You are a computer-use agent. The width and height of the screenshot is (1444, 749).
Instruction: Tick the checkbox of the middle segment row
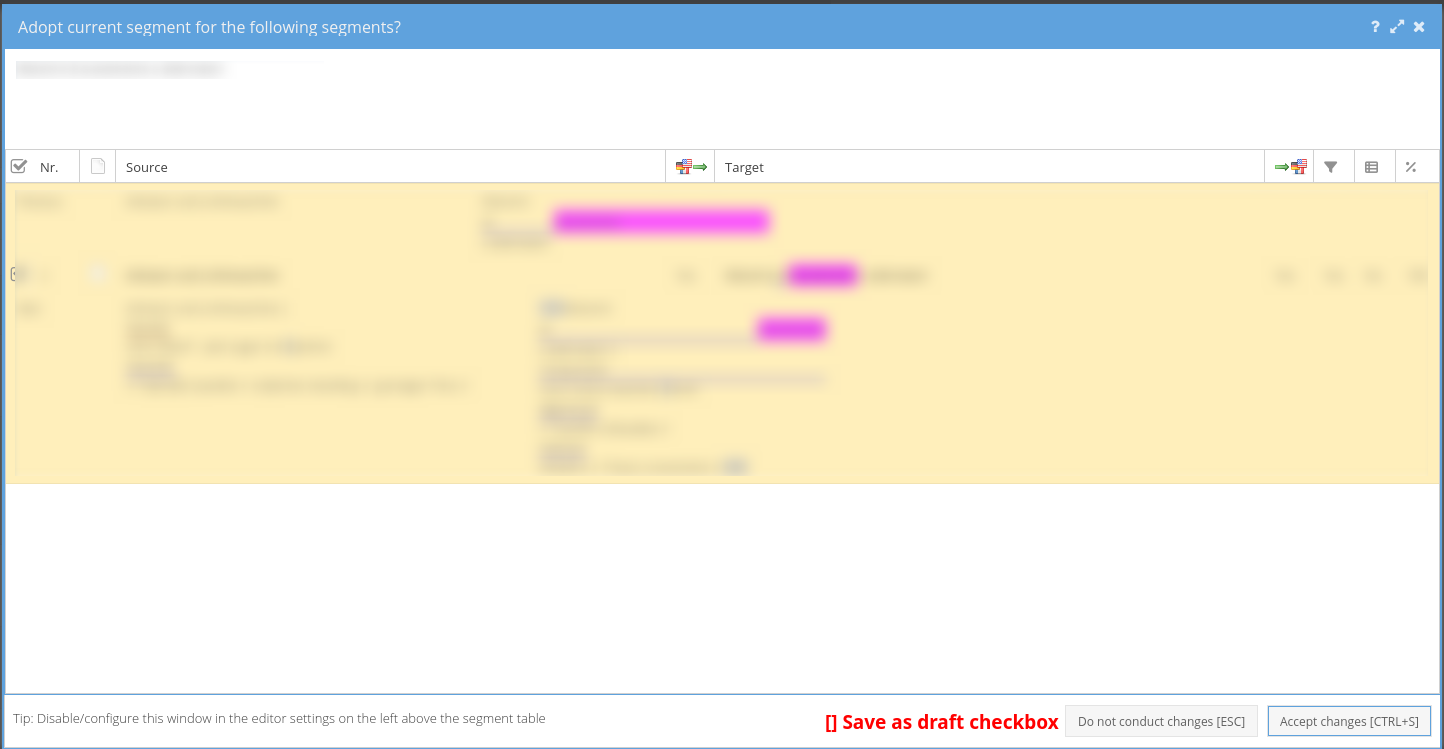click(14, 274)
